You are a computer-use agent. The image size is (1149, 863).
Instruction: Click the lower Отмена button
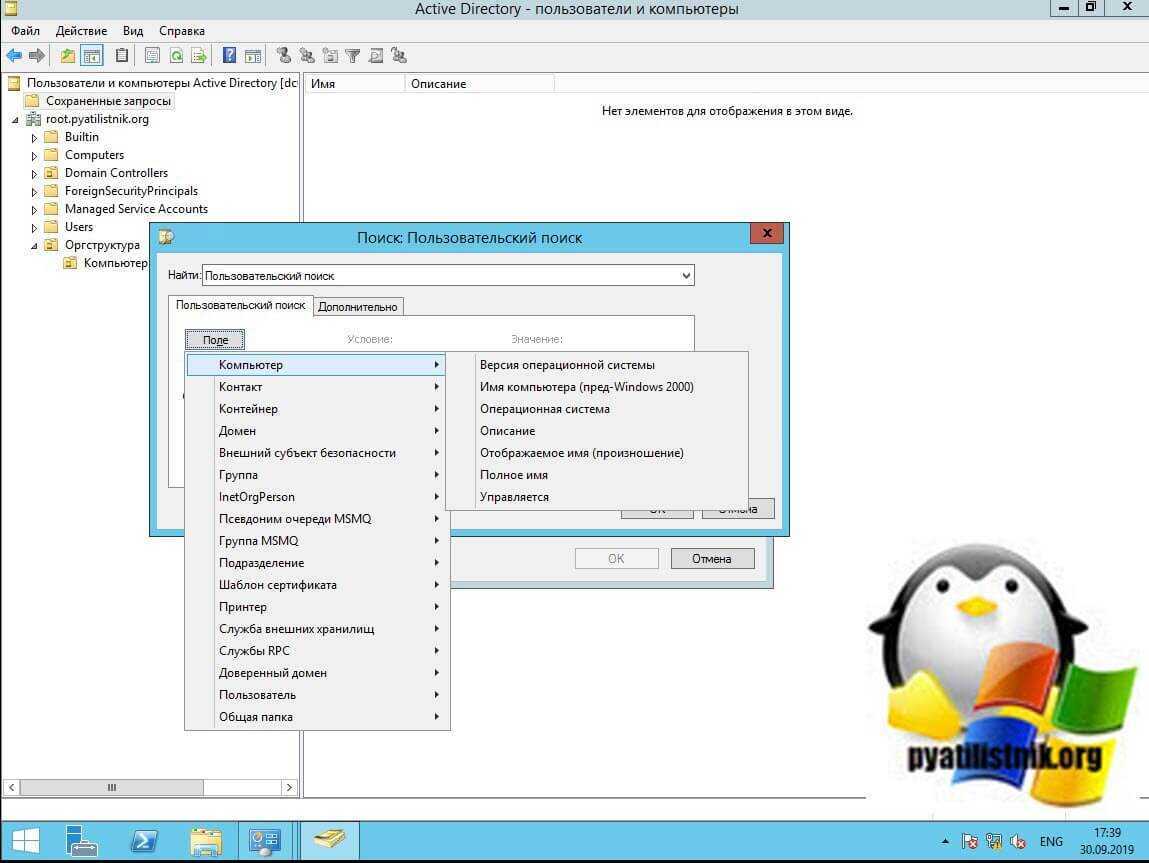[x=711, y=559]
